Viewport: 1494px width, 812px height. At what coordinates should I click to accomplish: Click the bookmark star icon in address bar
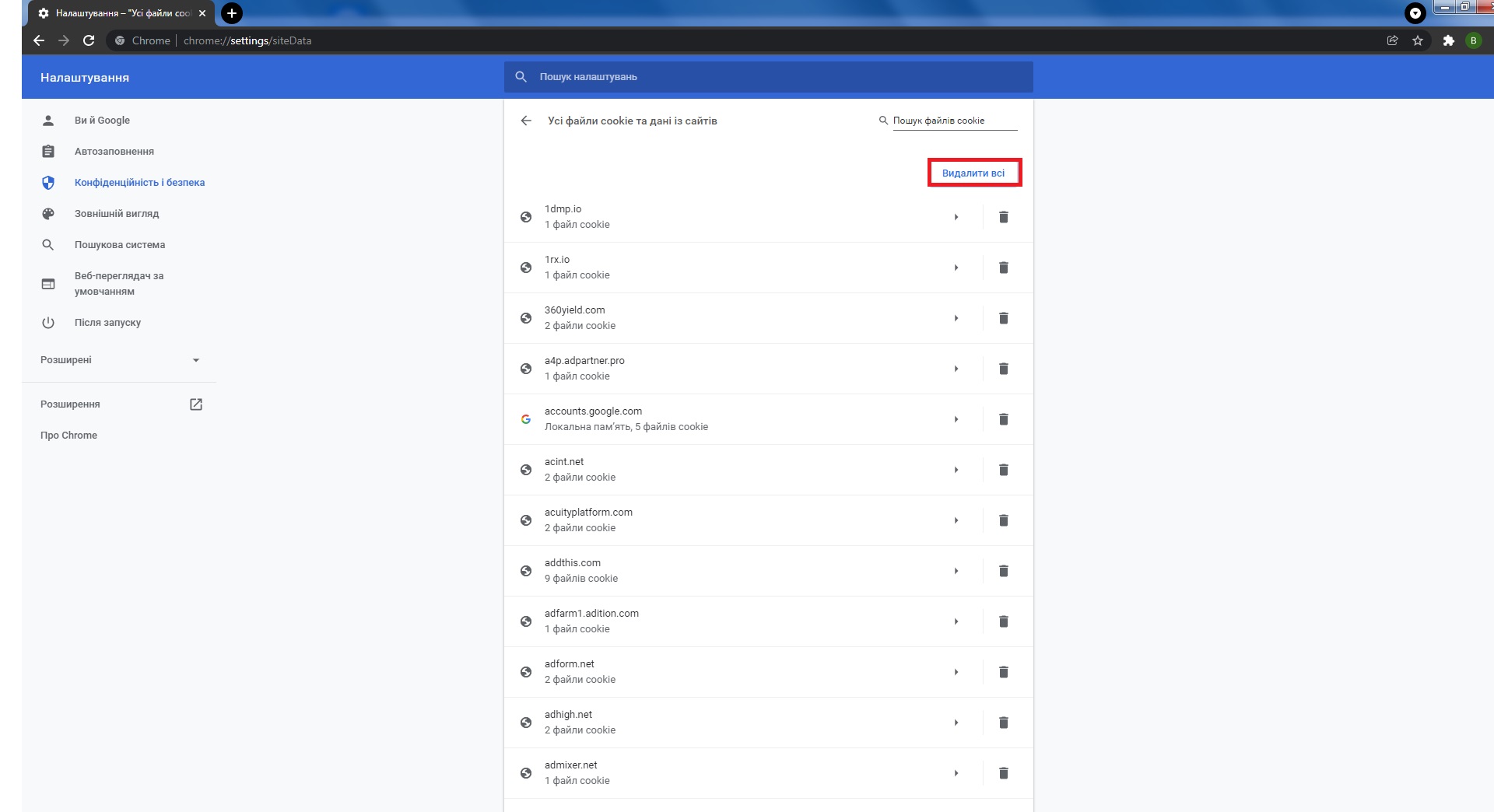tap(1418, 40)
